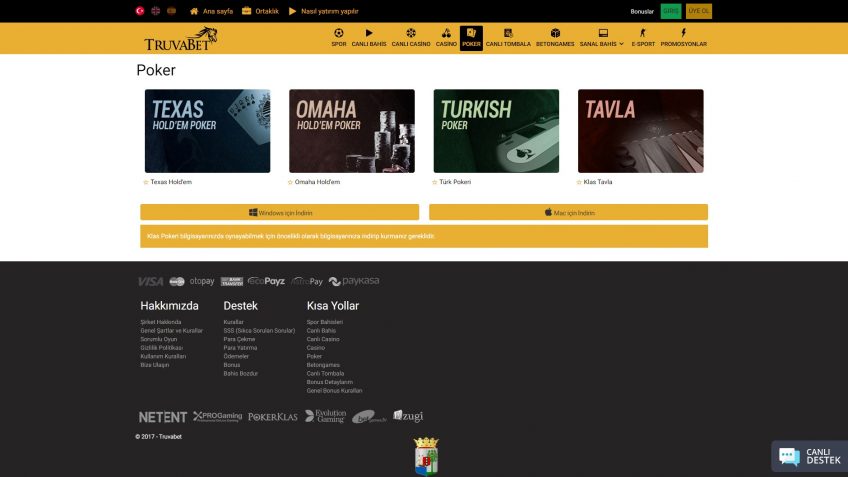Open the Bahis Bozdur support link
The height and width of the screenshot is (477, 848).
click(x=241, y=374)
